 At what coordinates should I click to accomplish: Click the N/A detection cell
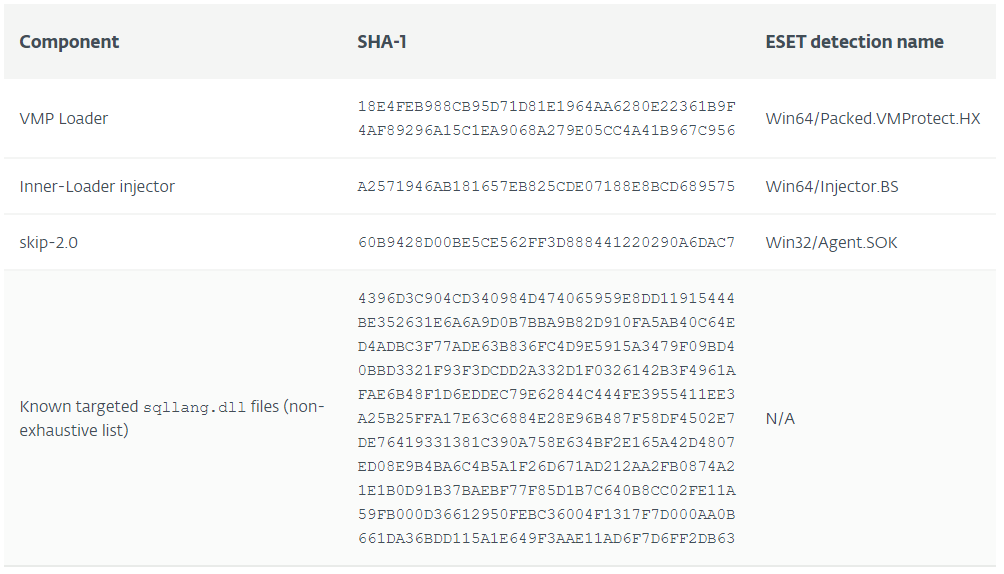[x=780, y=419]
